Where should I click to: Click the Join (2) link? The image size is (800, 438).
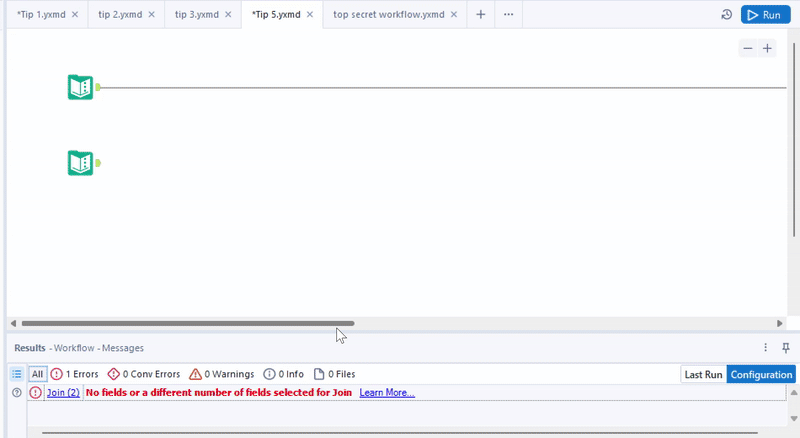point(63,393)
